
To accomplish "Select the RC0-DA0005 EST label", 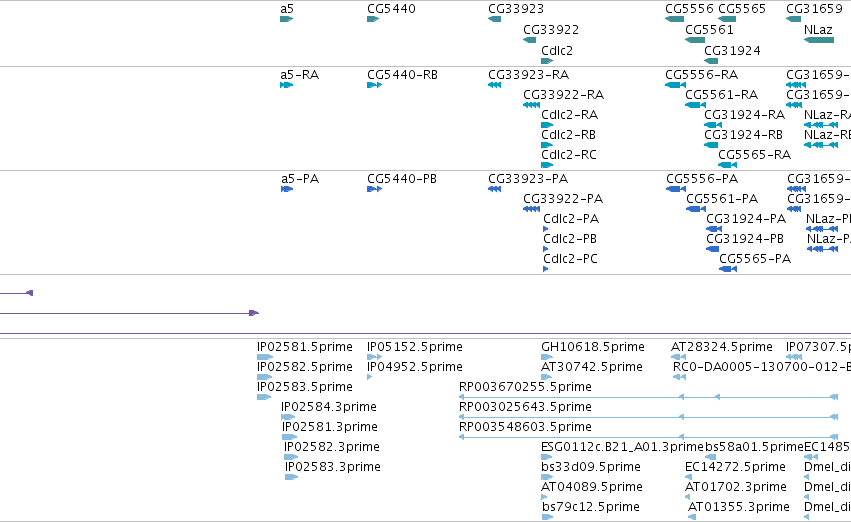I will click(x=762, y=367).
